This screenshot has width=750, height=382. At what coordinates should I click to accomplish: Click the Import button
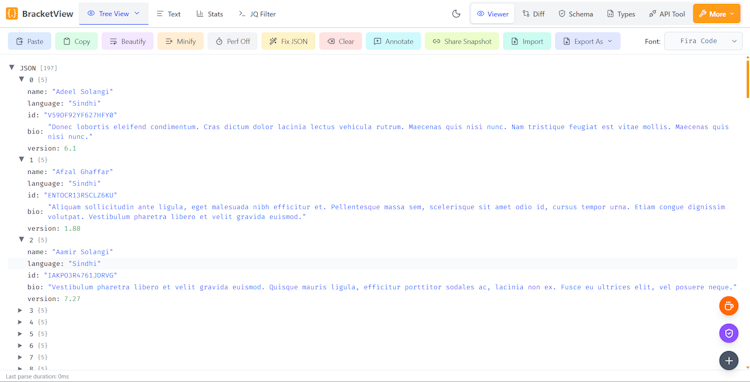[527, 41]
